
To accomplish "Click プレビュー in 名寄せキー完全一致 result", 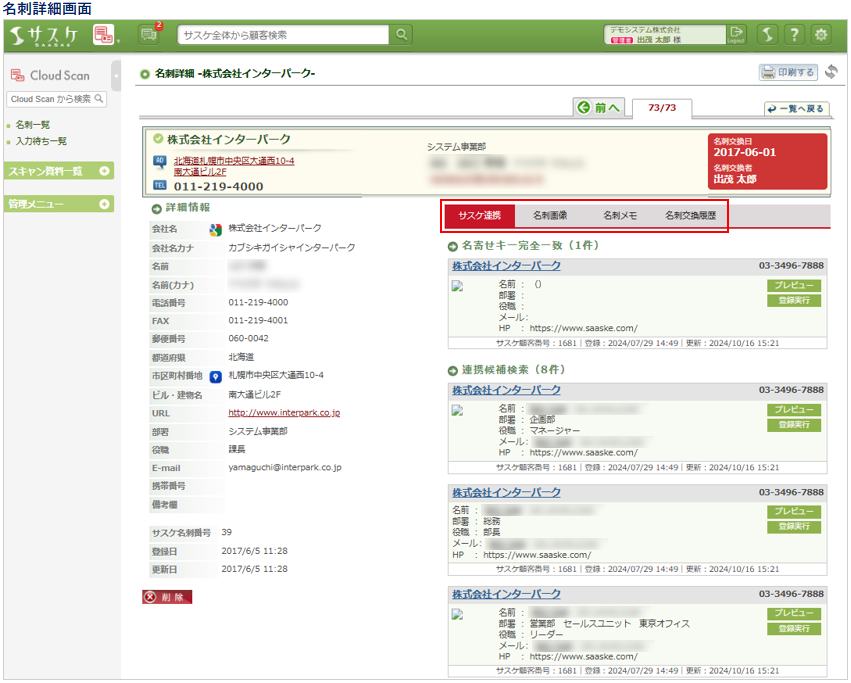I will 794,286.
